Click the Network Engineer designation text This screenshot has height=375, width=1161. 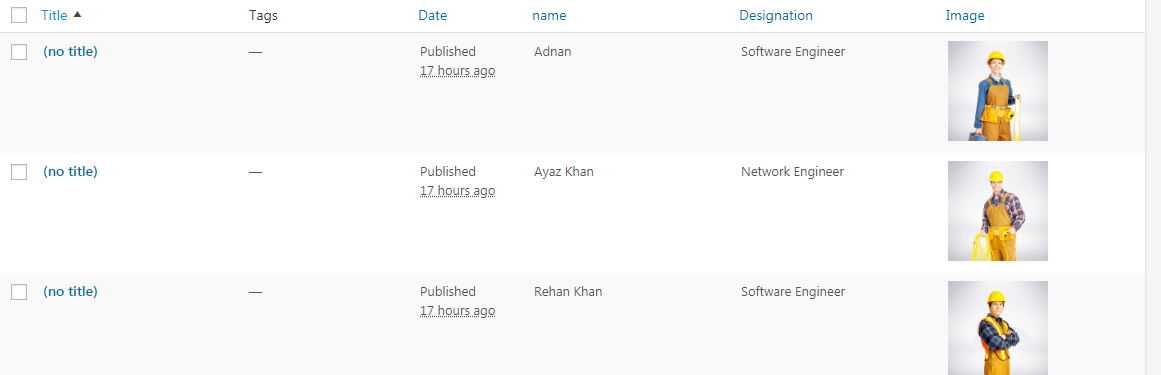click(792, 171)
